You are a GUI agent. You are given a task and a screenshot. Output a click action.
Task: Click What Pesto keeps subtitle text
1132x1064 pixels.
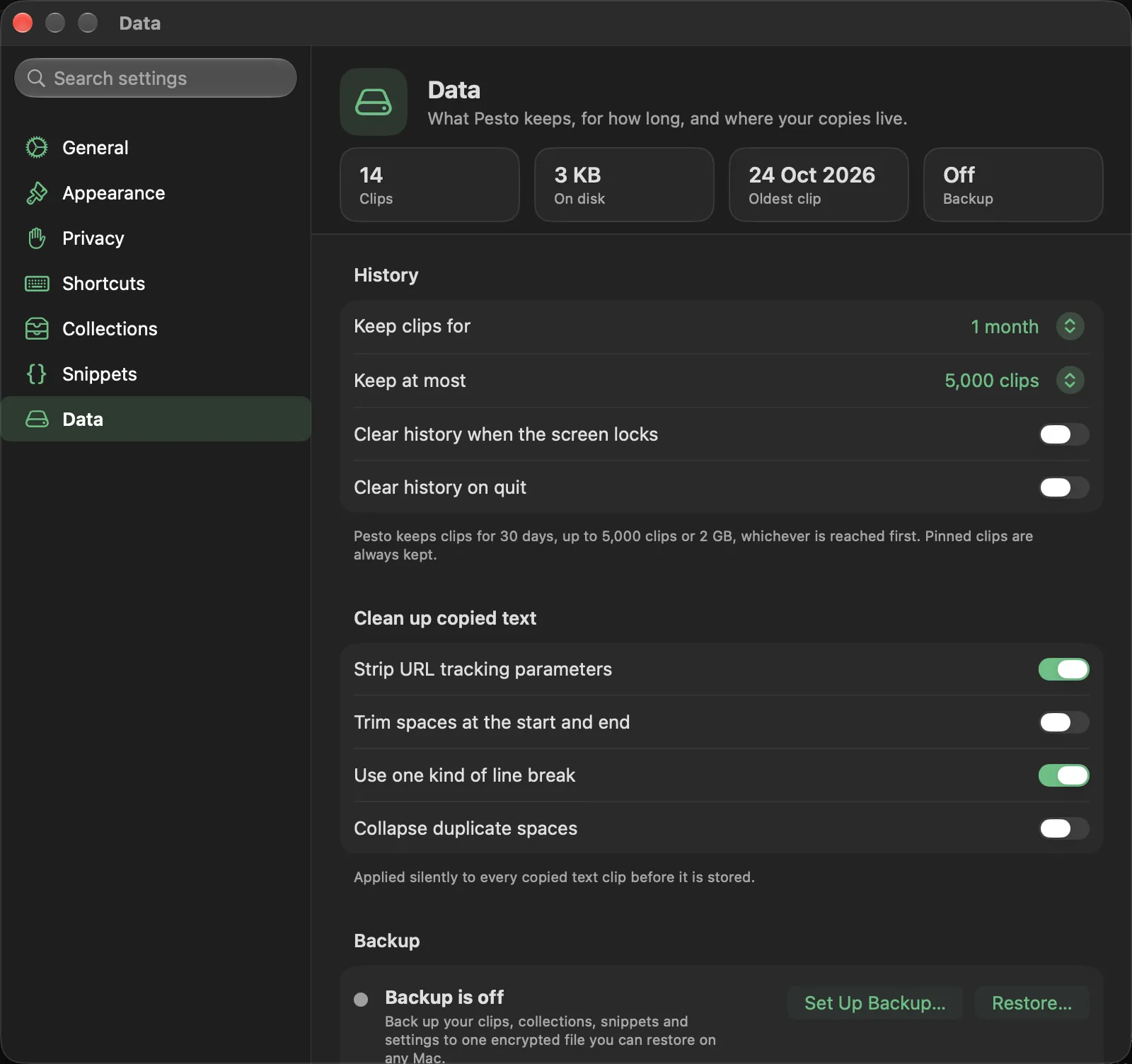(667, 119)
